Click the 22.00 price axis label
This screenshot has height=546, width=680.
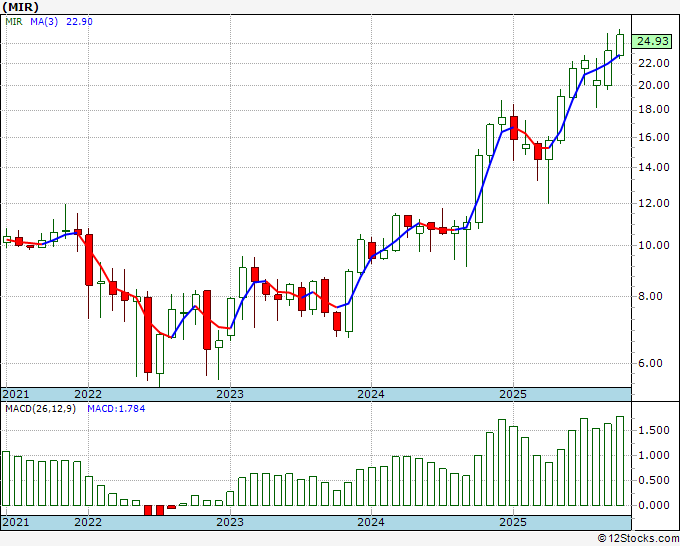(654, 63)
